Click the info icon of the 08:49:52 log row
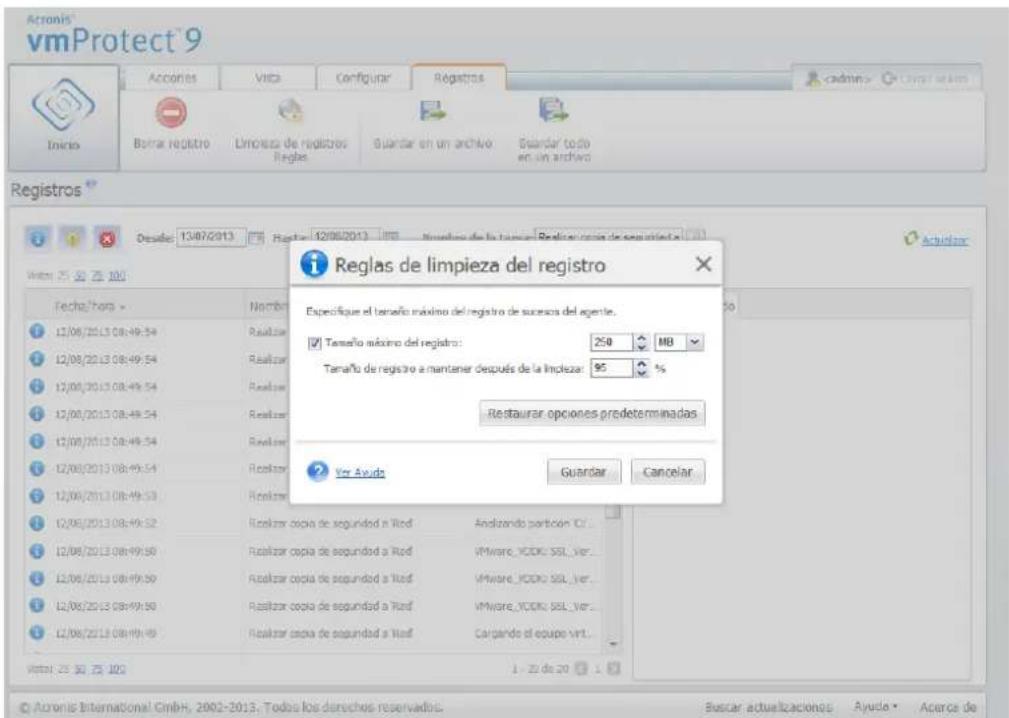1009x718 pixels. coord(37,523)
